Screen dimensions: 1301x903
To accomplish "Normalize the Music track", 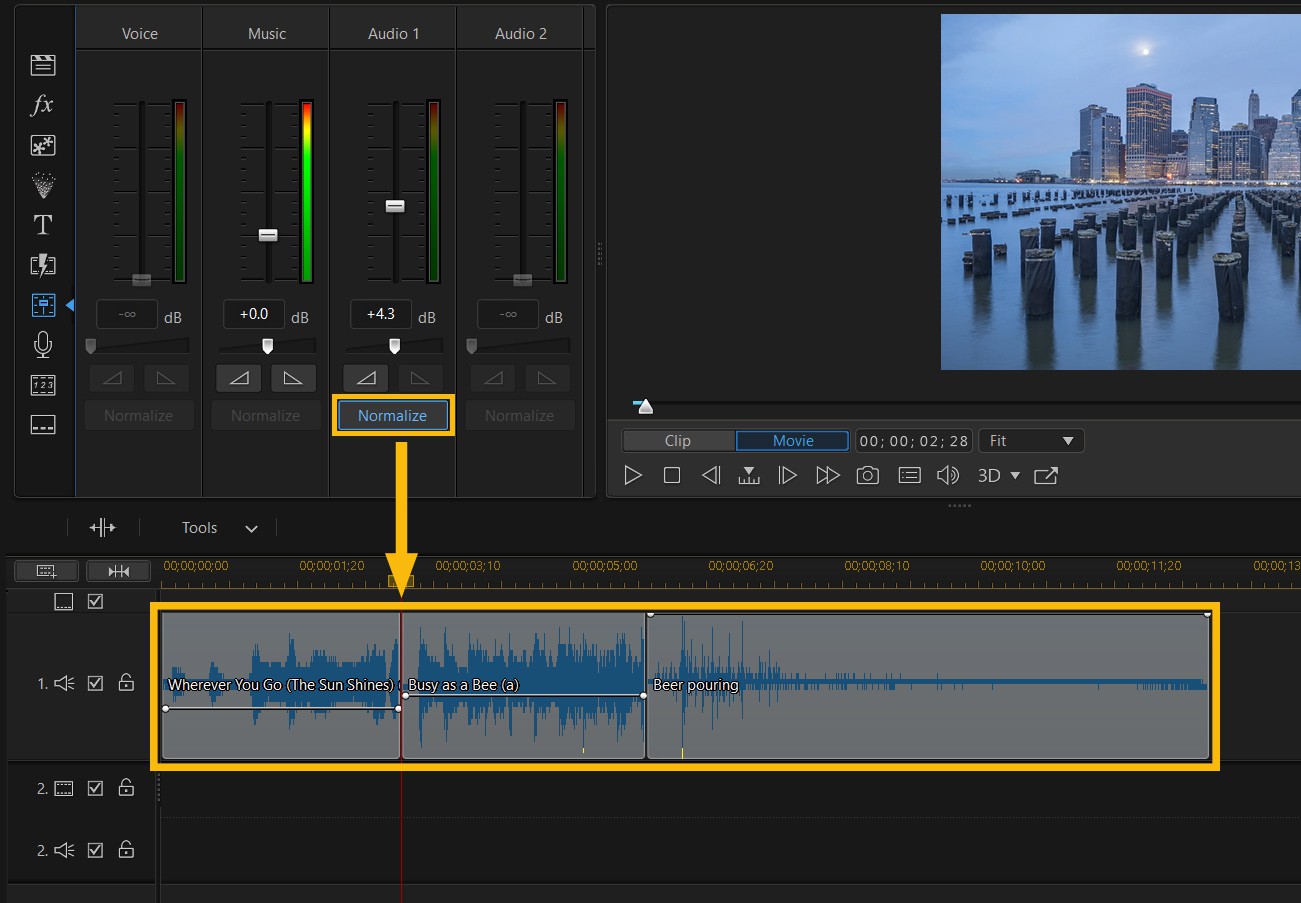I will click(x=265, y=415).
